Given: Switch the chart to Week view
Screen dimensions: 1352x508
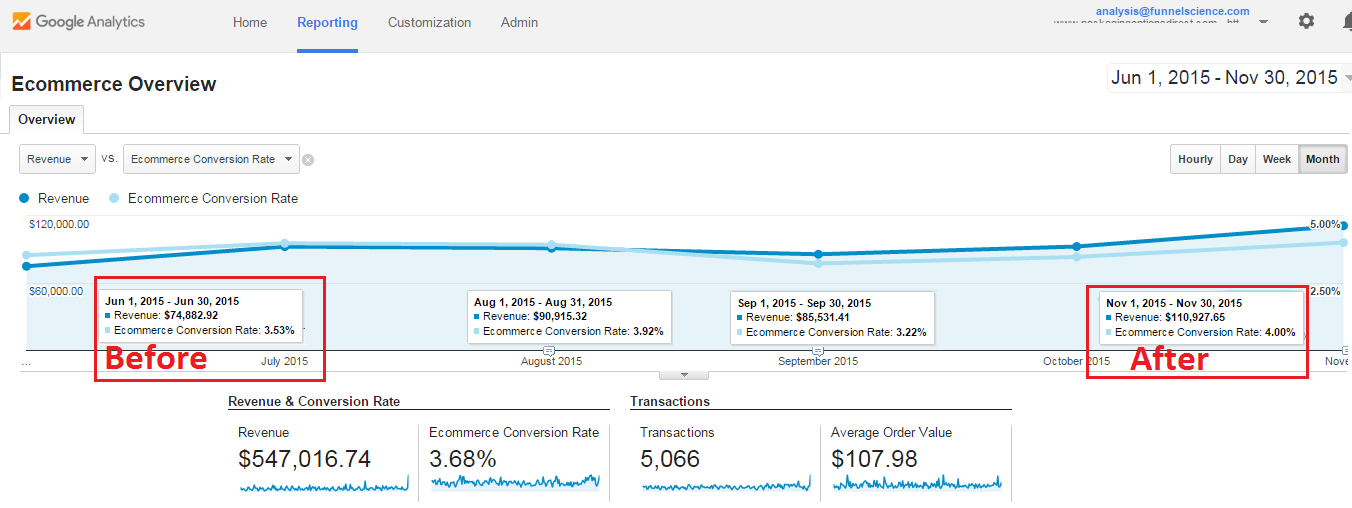Looking at the screenshot, I should (1276, 159).
